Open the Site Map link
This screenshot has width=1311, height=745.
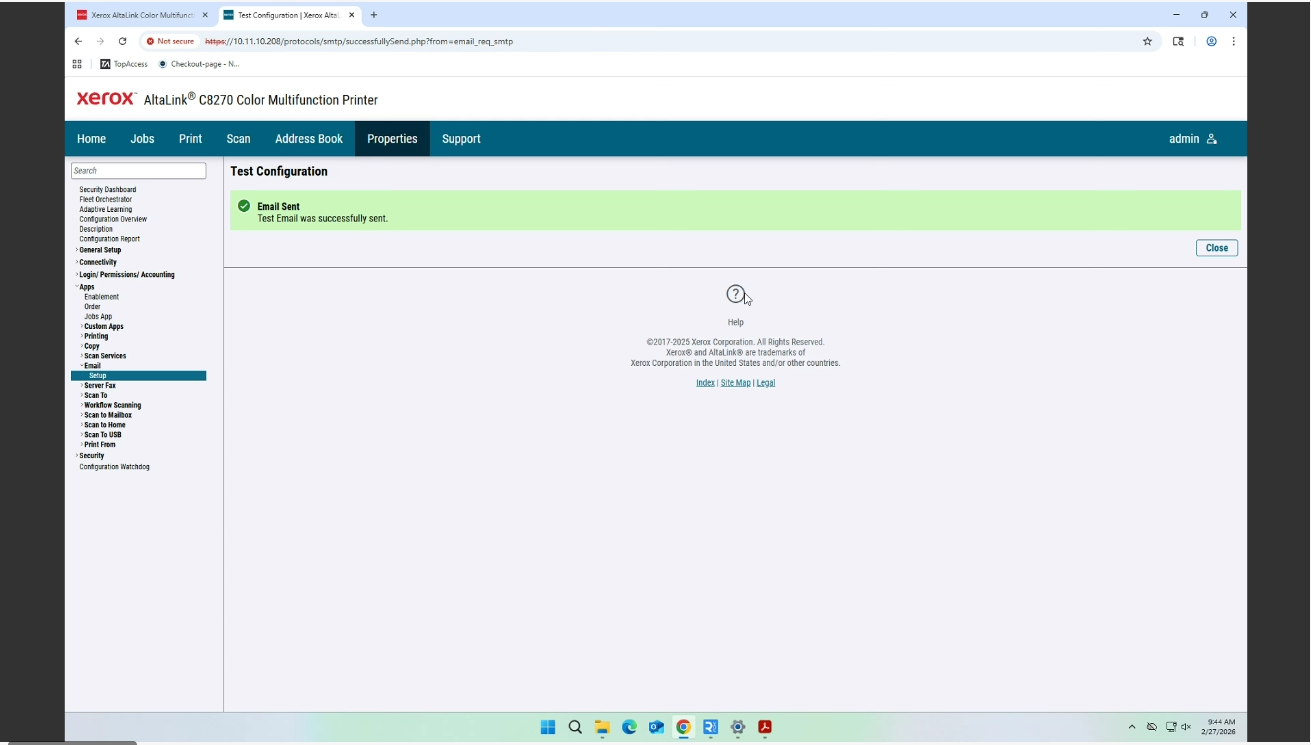[x=735, y=382]
